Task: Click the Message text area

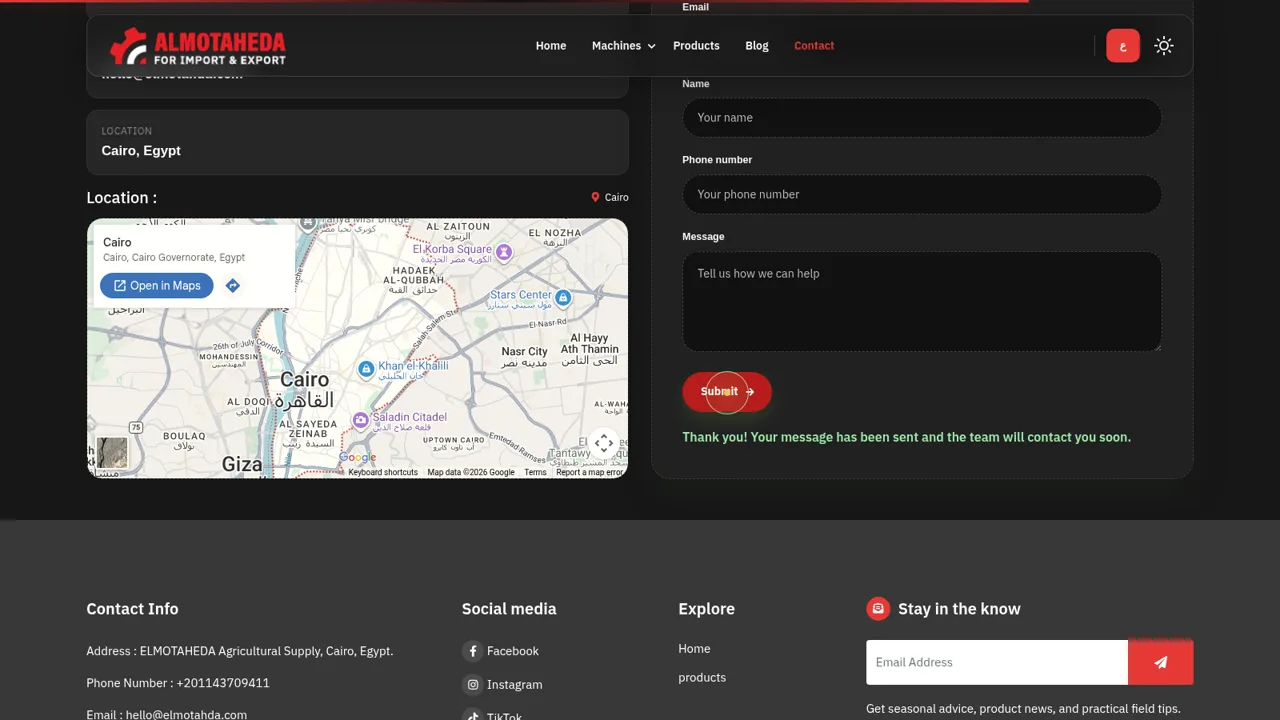Action: pyautogui.click(x=922, y=301)
